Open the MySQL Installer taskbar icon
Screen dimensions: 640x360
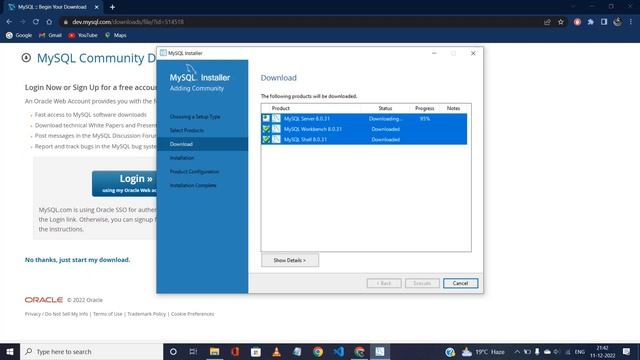click(380, 351)
